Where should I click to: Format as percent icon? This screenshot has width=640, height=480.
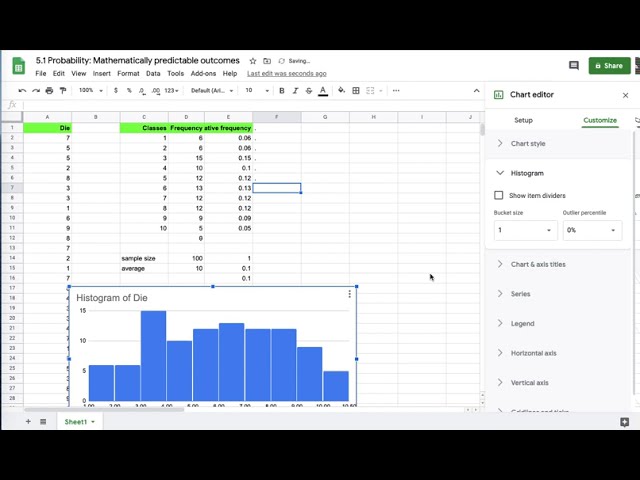tap(129, 91)
